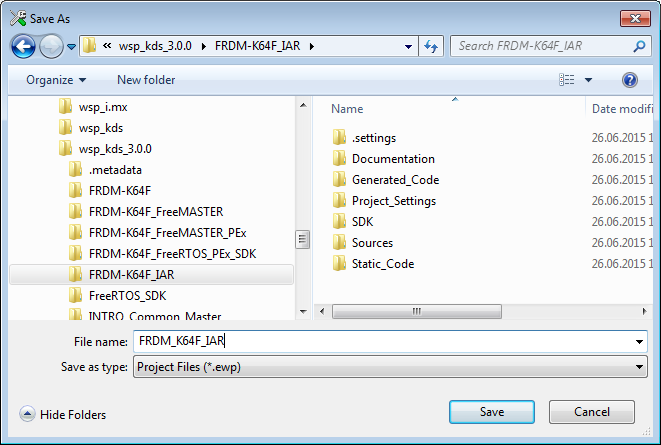661x445 pixels.
Task: Open the address bar path dropdown arrow
Action: point(408,46)
